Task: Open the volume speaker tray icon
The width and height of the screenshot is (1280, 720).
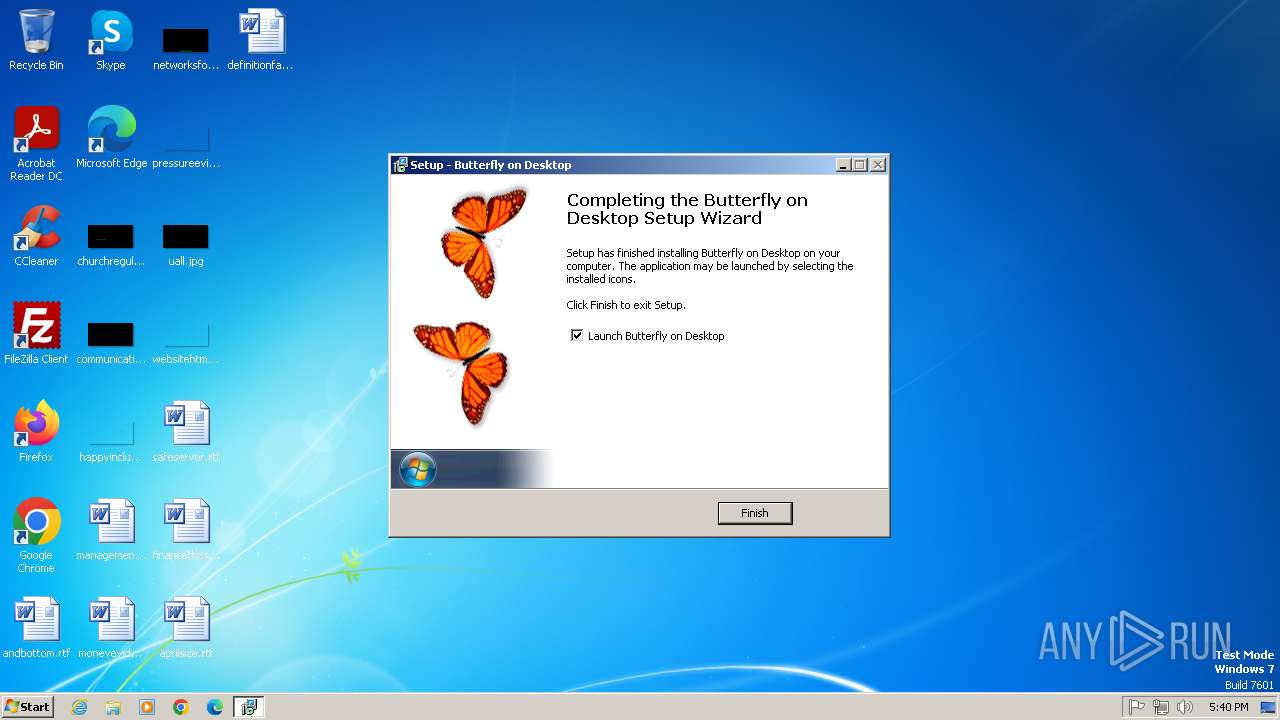Action: click(1185, 707)
